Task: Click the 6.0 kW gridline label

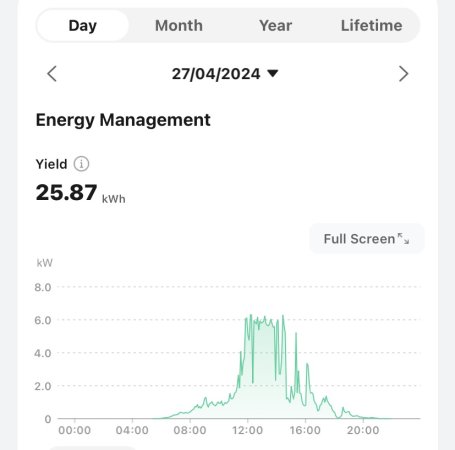Action: click(x=43, y=320)
